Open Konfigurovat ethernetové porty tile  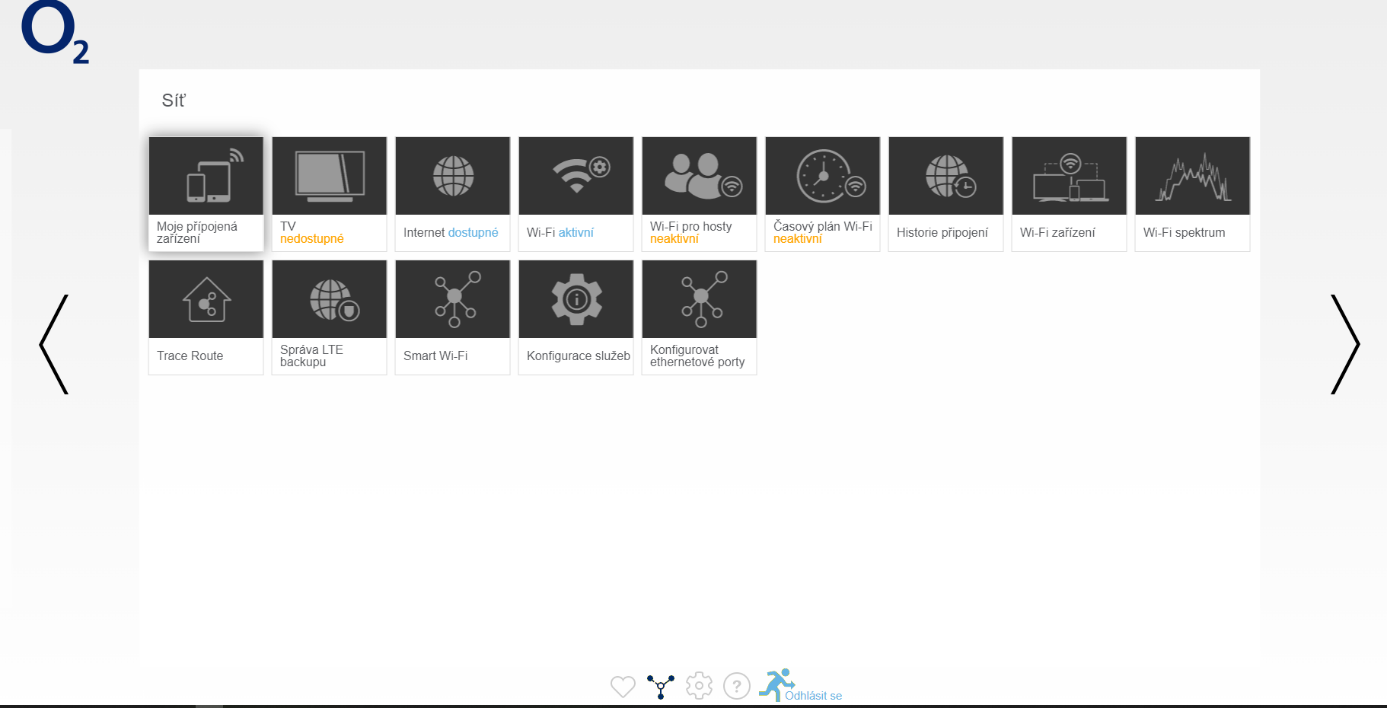(x=699, y=316)
